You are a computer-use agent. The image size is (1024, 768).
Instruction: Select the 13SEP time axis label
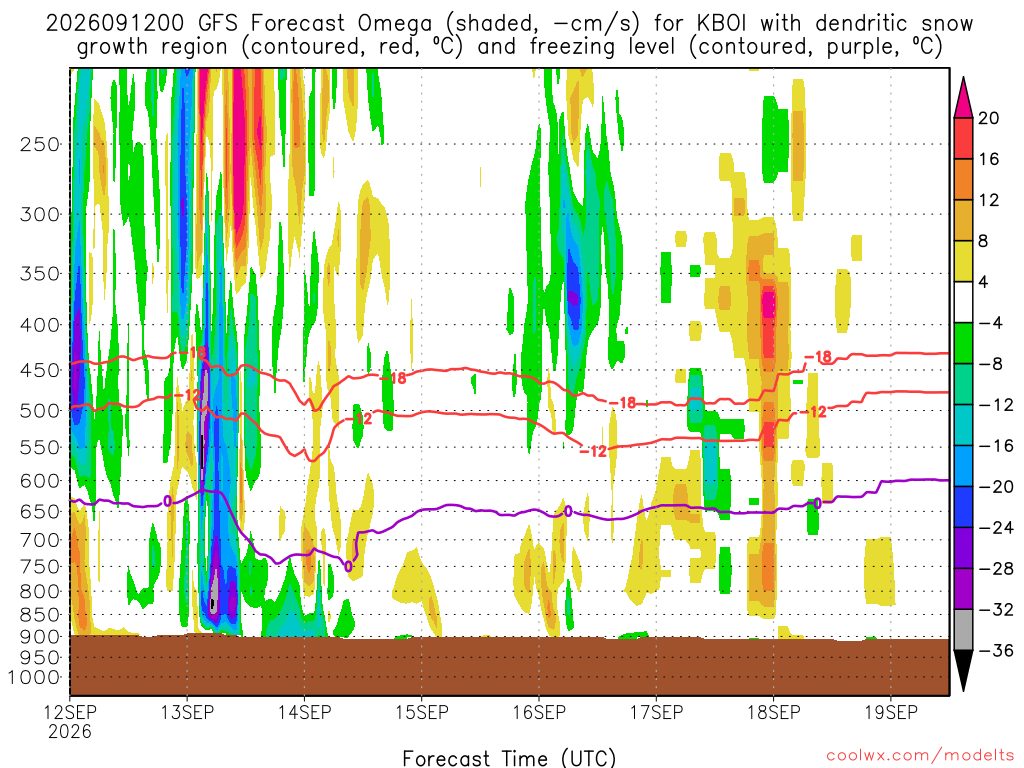tap(187, 712)
